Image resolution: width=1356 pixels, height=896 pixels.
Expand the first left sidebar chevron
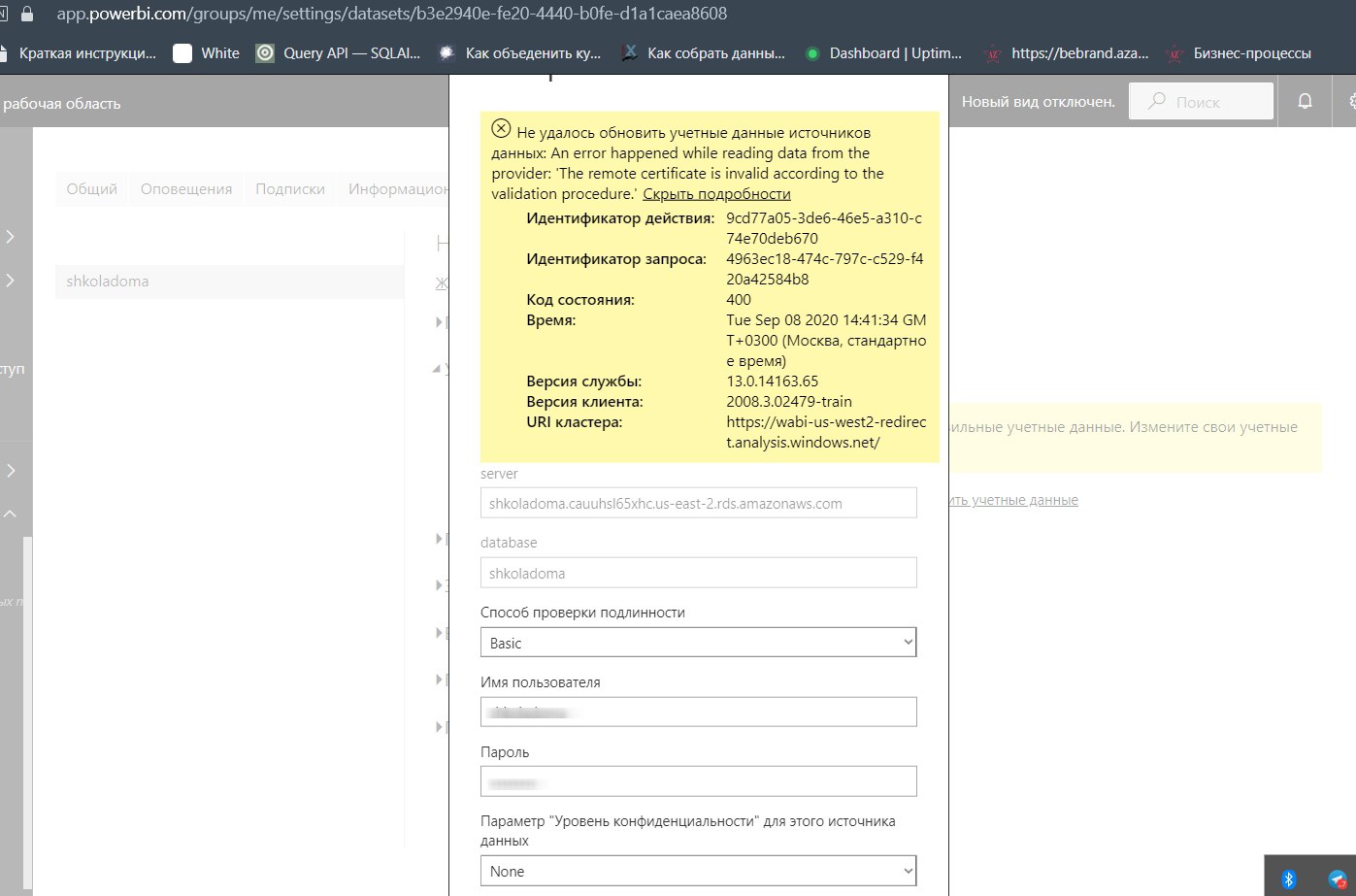pos(11,237)
